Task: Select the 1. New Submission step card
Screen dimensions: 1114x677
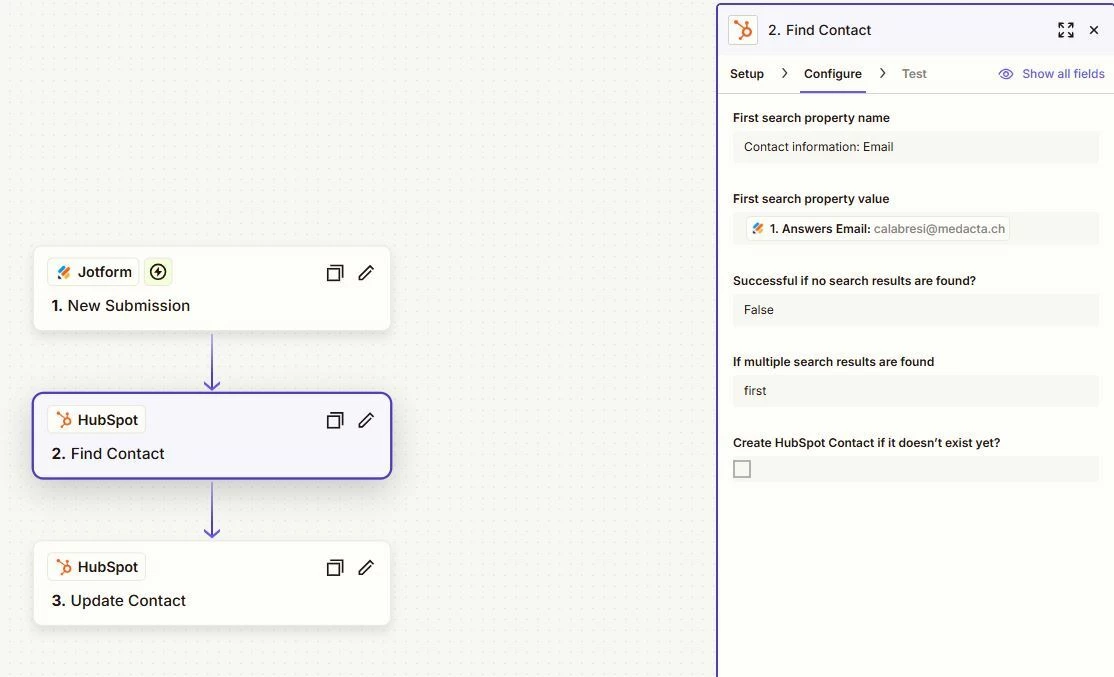Action: tap(212, 288)
